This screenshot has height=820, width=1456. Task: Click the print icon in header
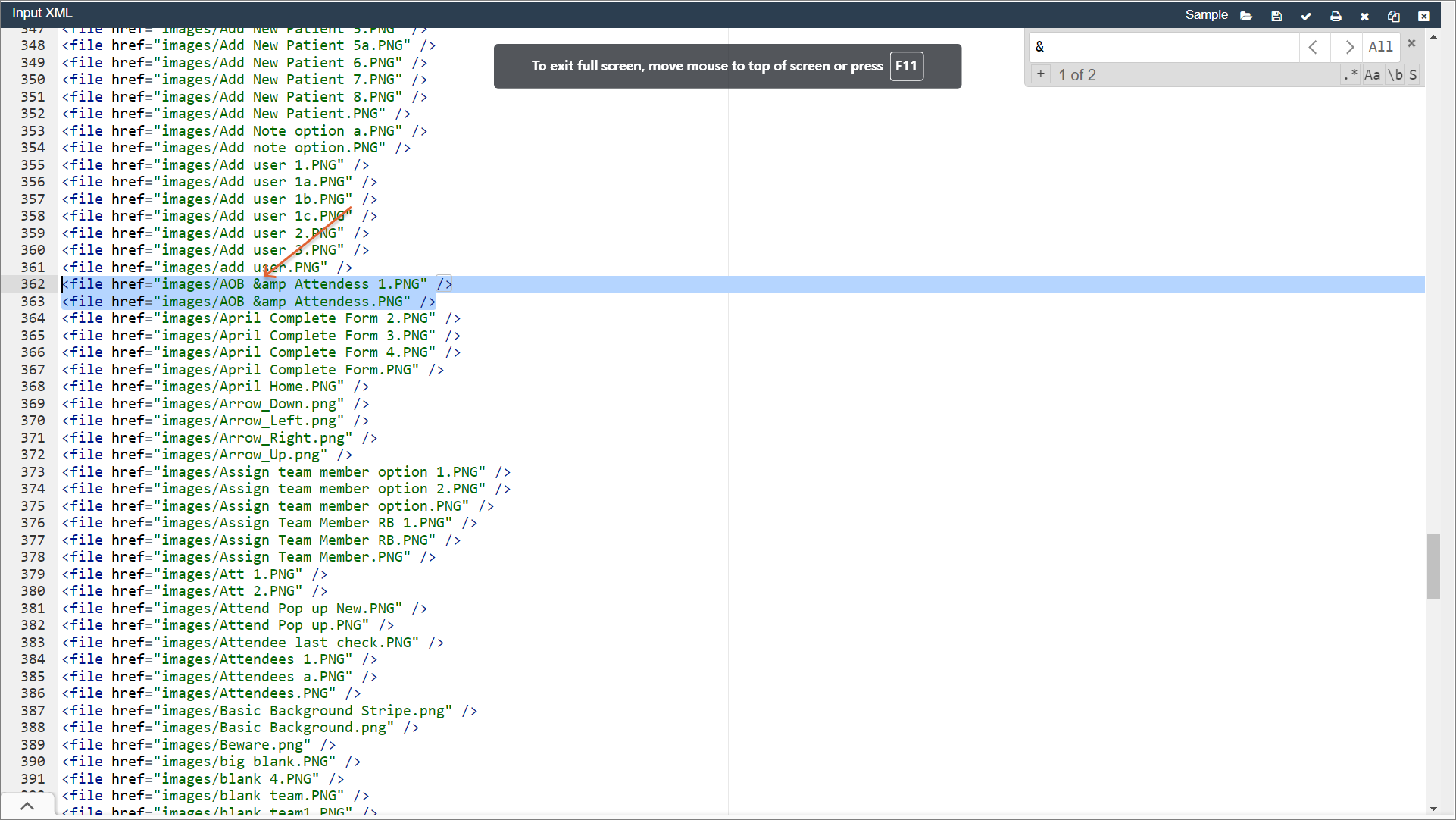[1336, 16]
